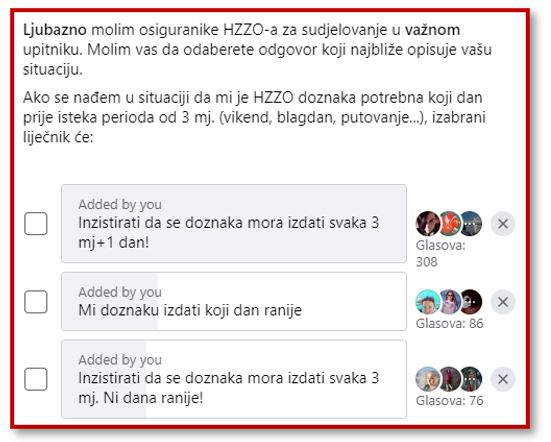Image resolution: width=551 pixels, height=442 pixels.
Task: Check the 'Mi doznaku izdati koji dan ranije' box
Action: [x=36, y=301]
